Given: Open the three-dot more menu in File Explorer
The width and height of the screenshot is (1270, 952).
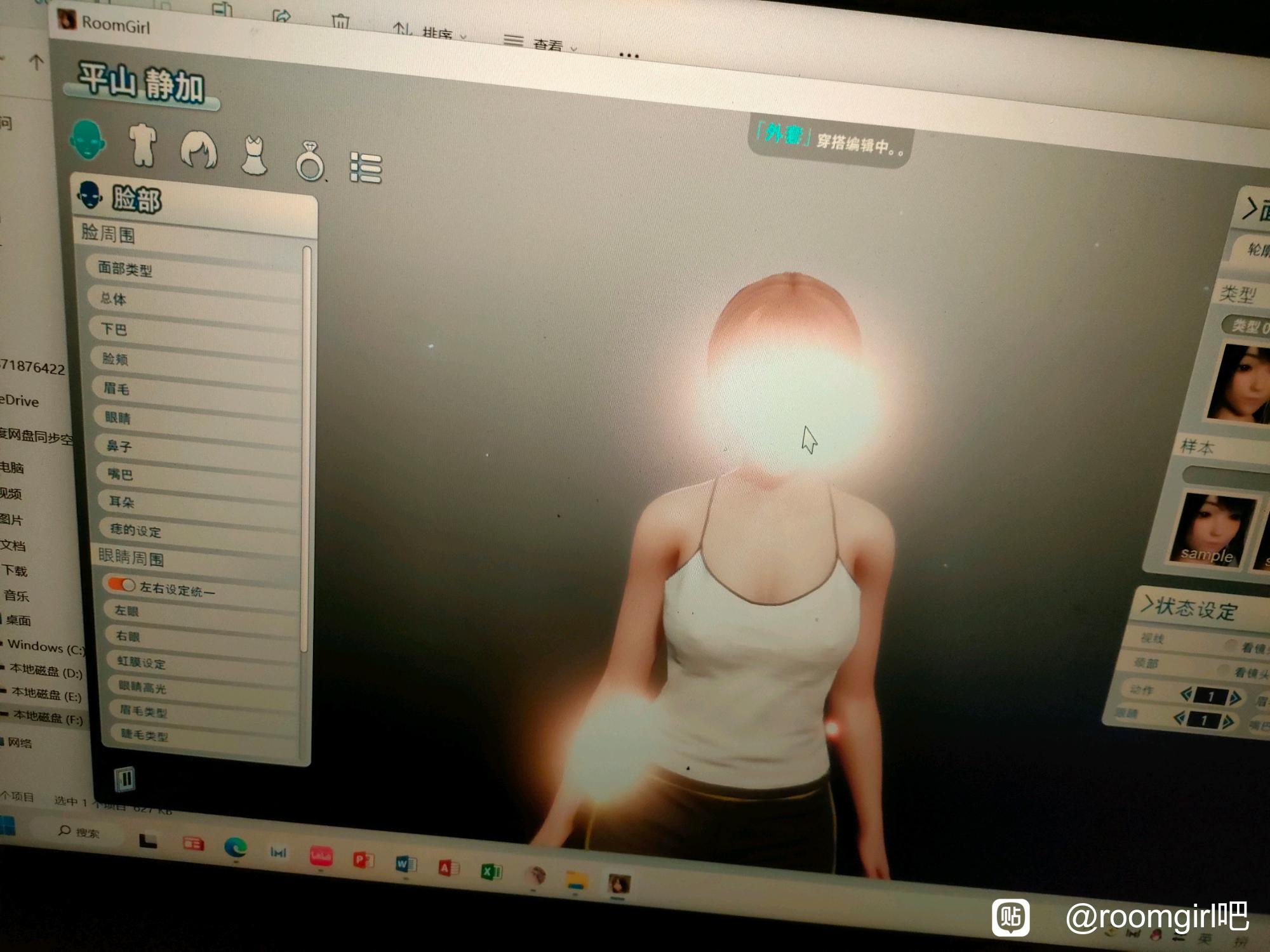Looking at the screenshot, I should click(x=629, y=55).
